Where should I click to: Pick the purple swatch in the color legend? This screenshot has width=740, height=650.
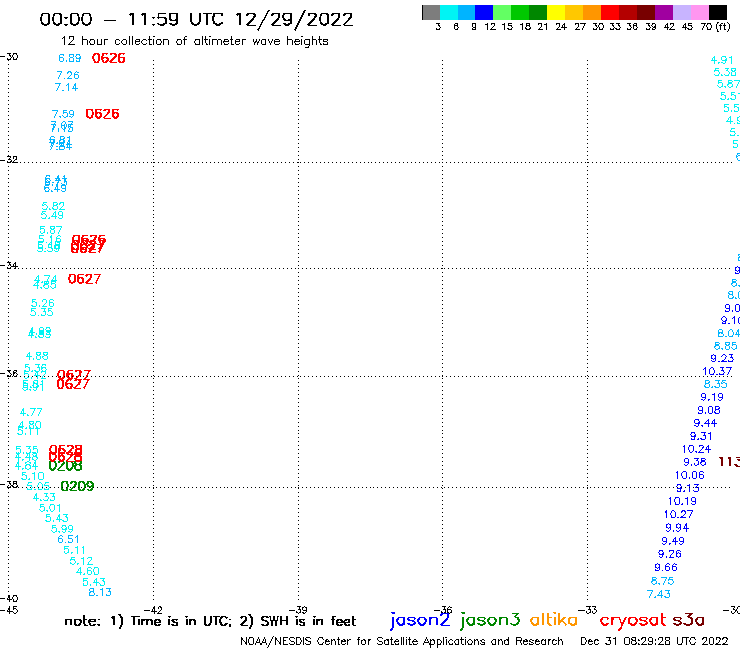[664, 12]
